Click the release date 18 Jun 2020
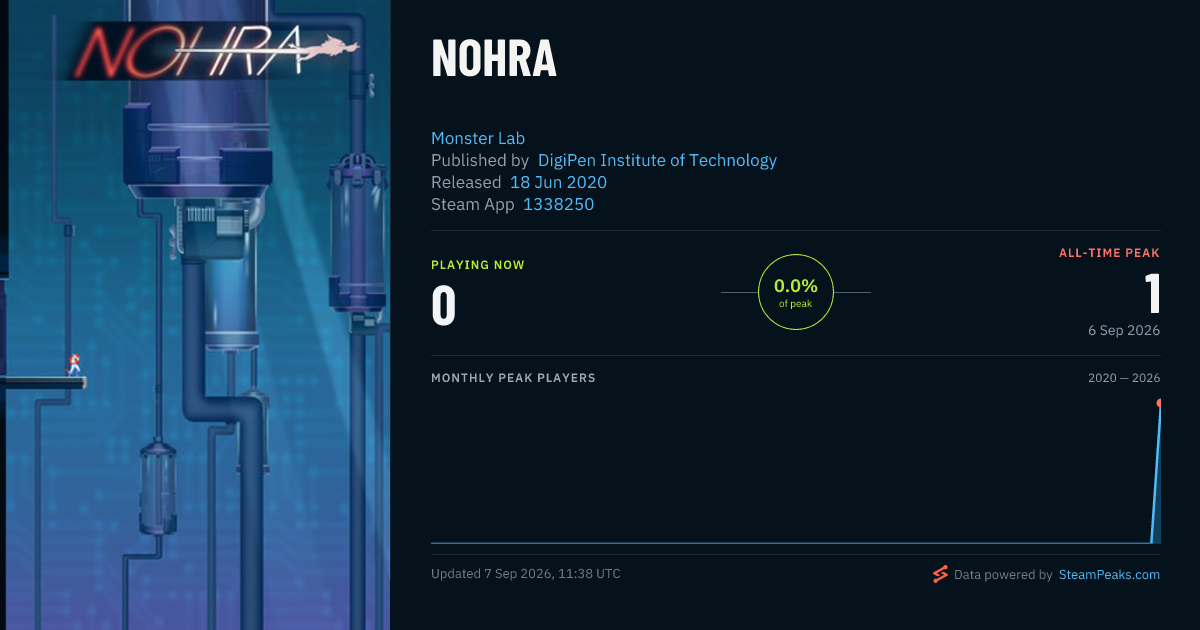This screenshot has width=1200, height=630. [558, 182]
